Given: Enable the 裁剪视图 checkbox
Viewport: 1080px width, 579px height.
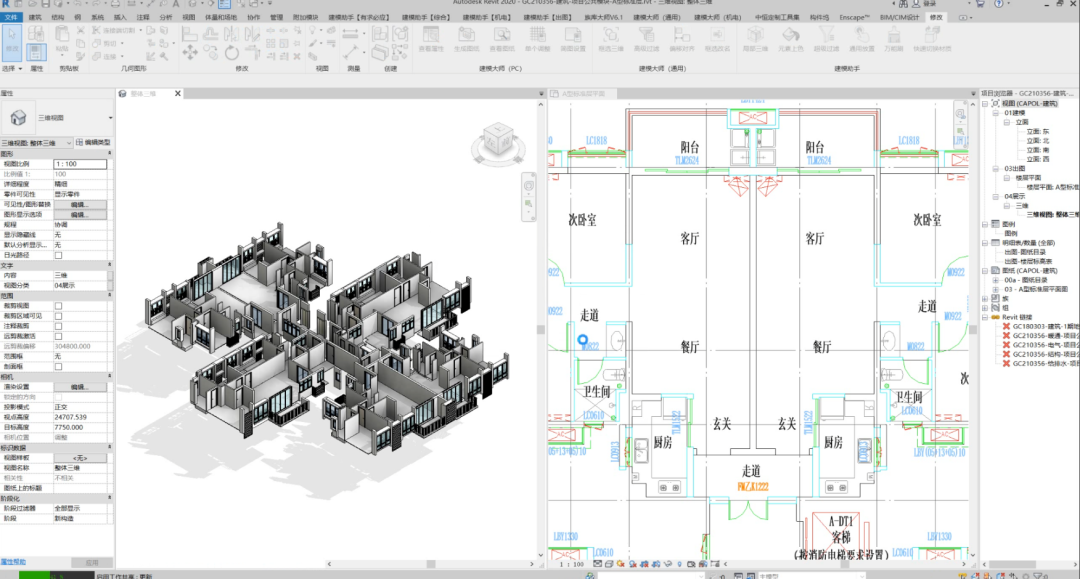Looking at the screenshot, I should (x=59, y=306).
